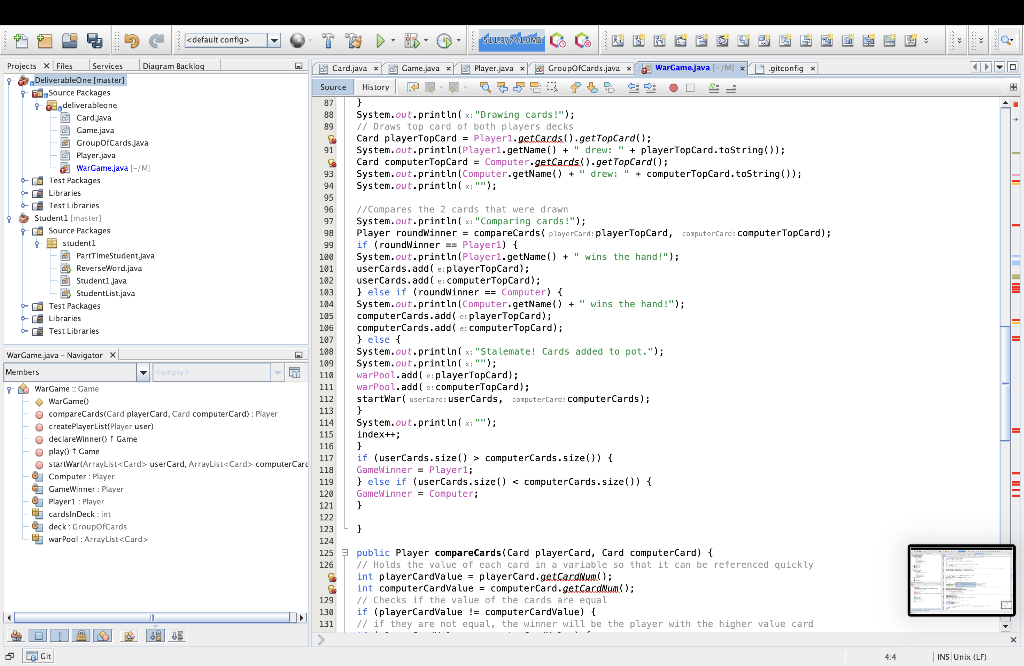The image size is (1024, 666).
Task: Toggle show inherited members filter in Navigator
Action: click(x=15, y=635)
